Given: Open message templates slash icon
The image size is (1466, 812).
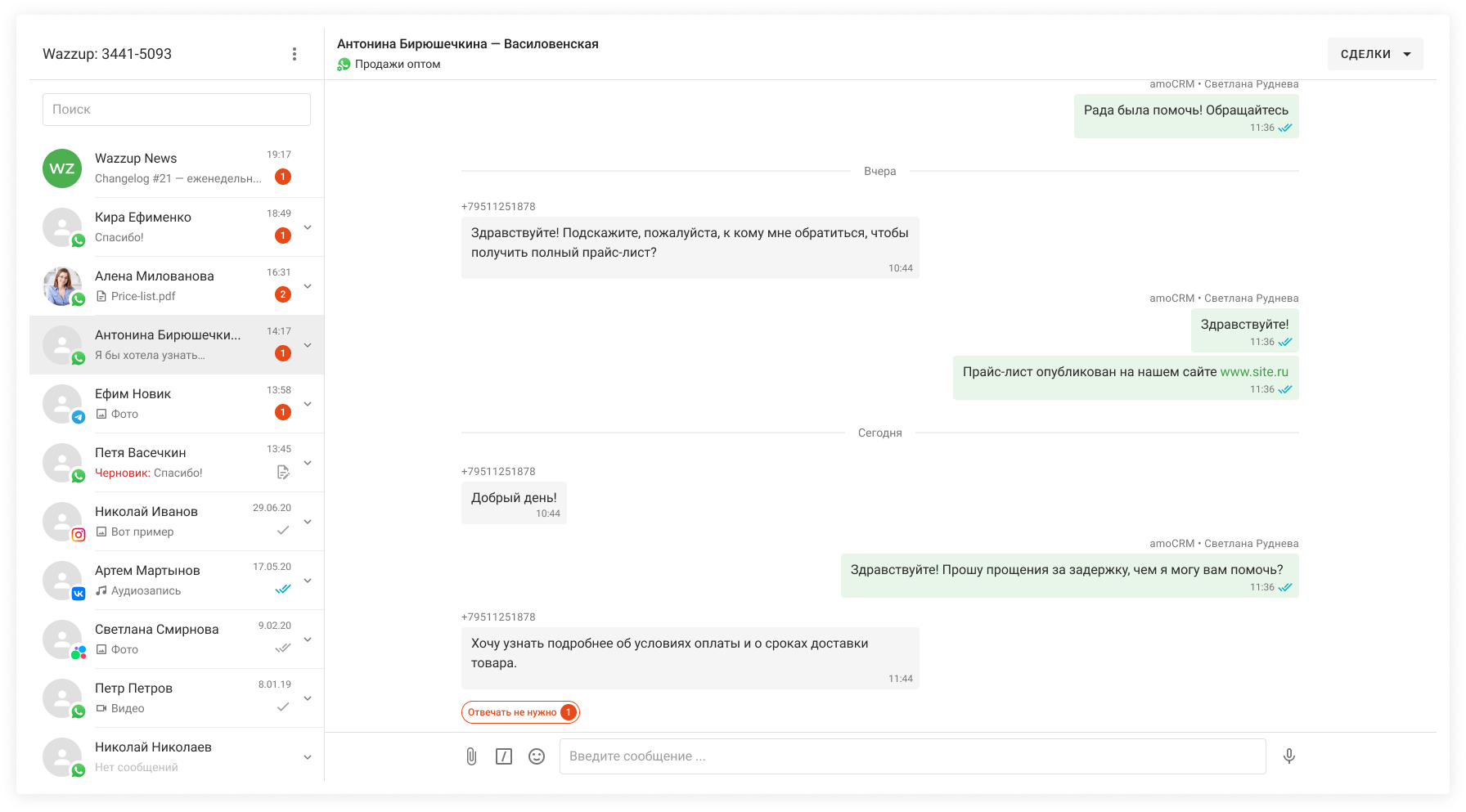Looking at the screenshot, I should [x=504, y=756].
